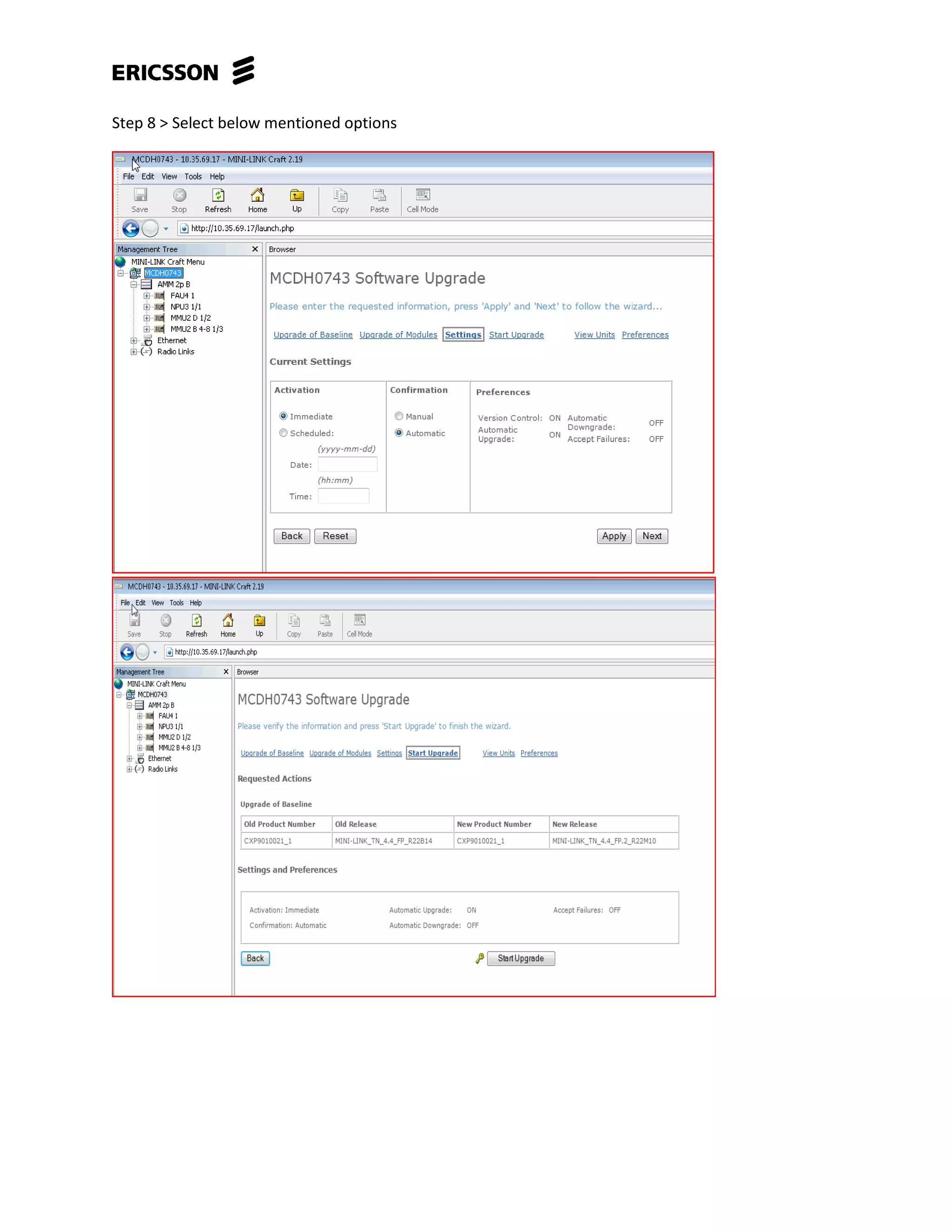952x1232 pixels.
Task: Click Cell Mode icon in lower window
Action: coord(360,620)
